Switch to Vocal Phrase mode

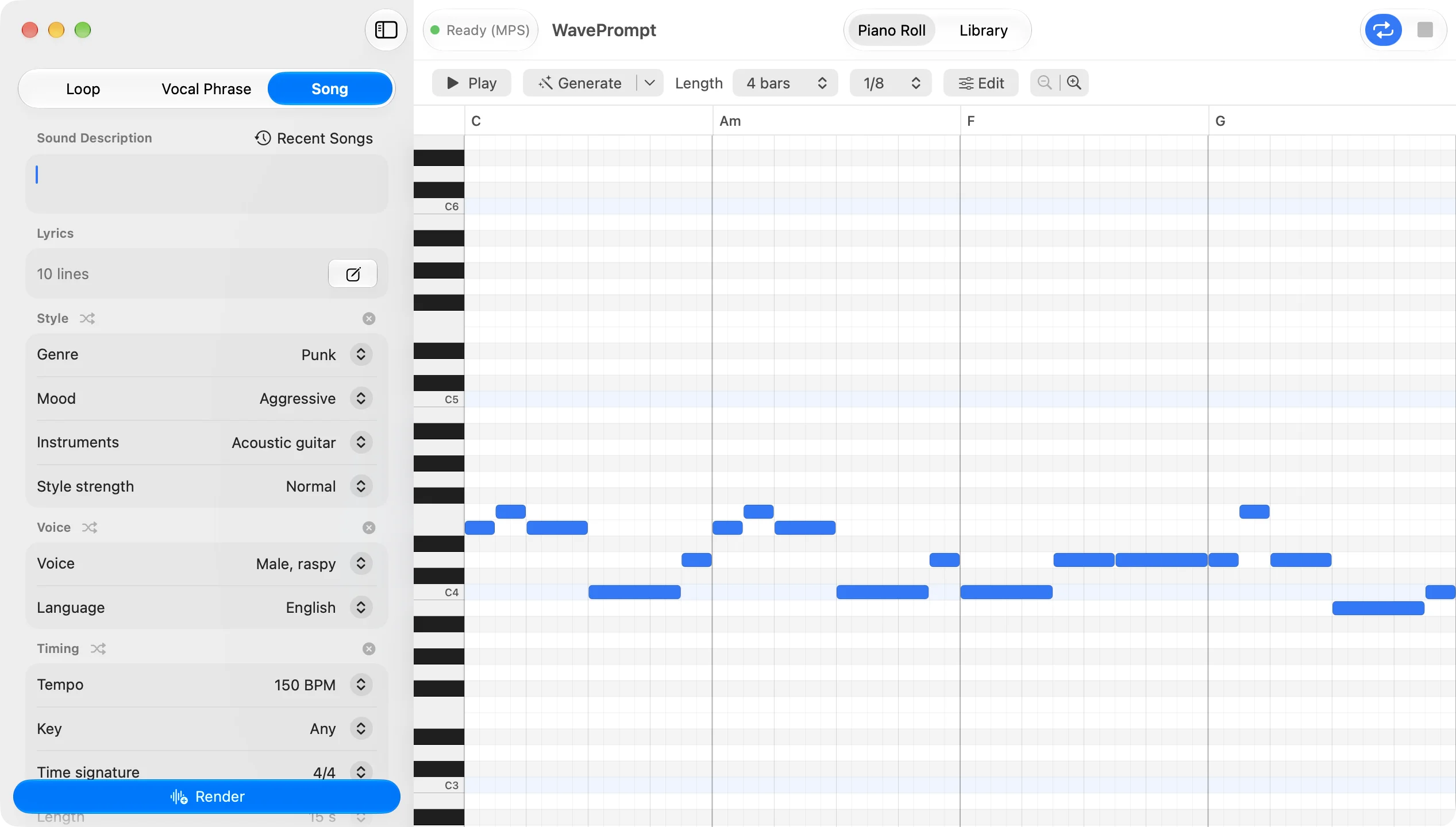206,89
